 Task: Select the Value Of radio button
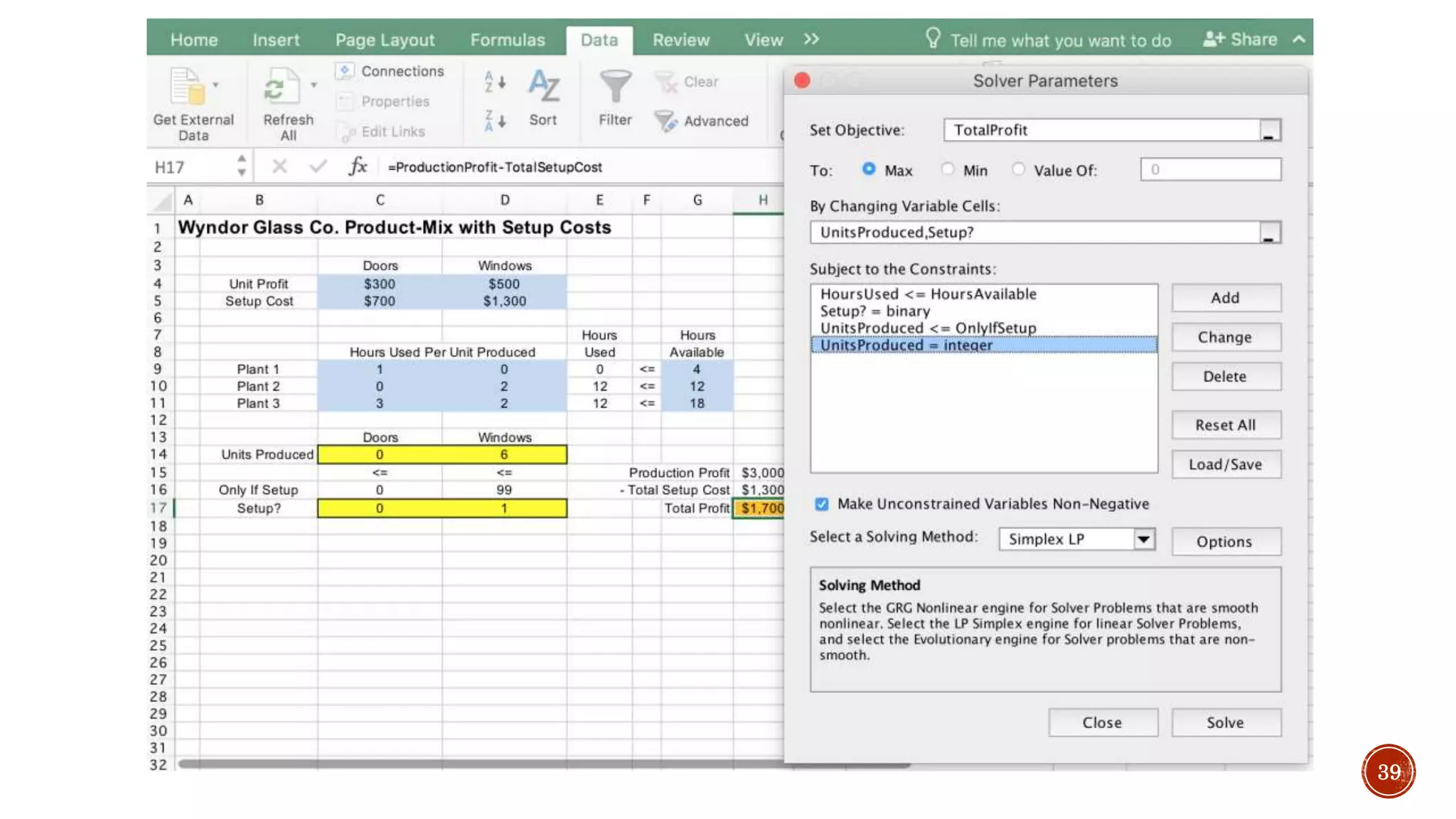1018,169
